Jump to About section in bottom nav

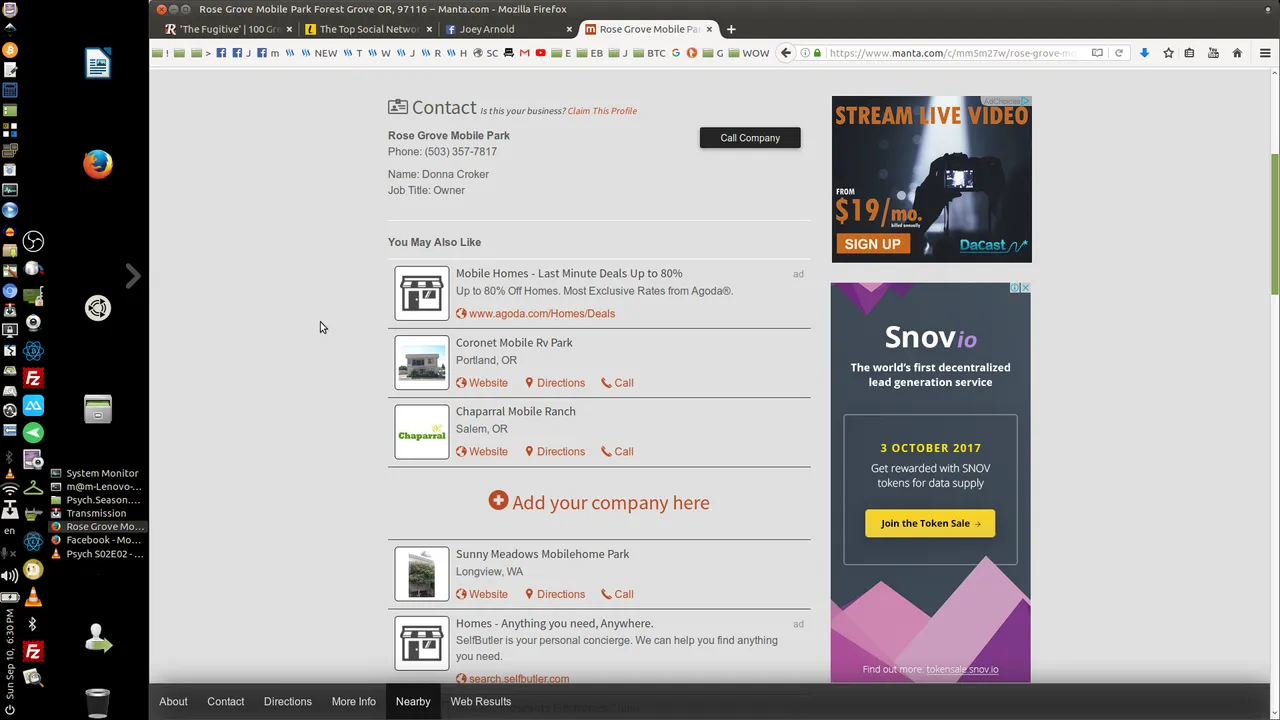click(173, 702)
